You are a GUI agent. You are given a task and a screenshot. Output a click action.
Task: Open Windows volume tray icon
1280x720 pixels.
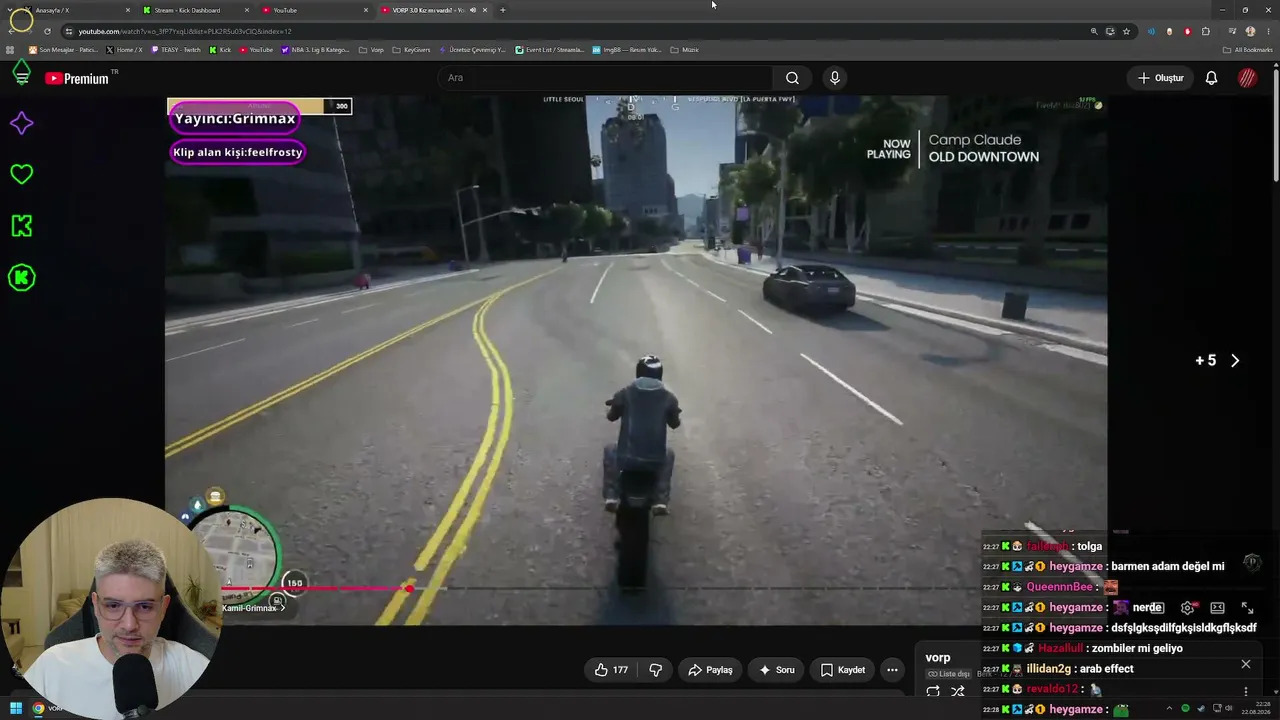1227,709
